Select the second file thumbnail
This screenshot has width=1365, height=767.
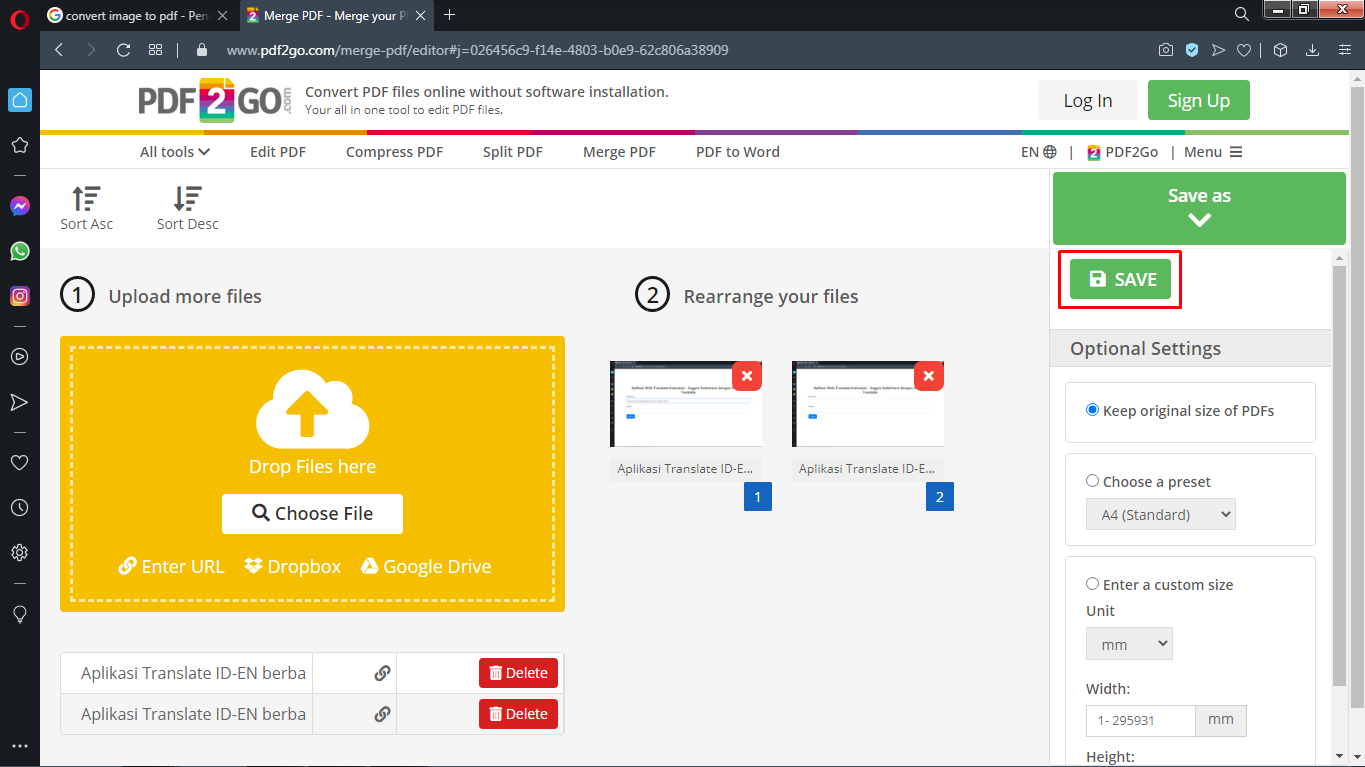tap(868, 404)
